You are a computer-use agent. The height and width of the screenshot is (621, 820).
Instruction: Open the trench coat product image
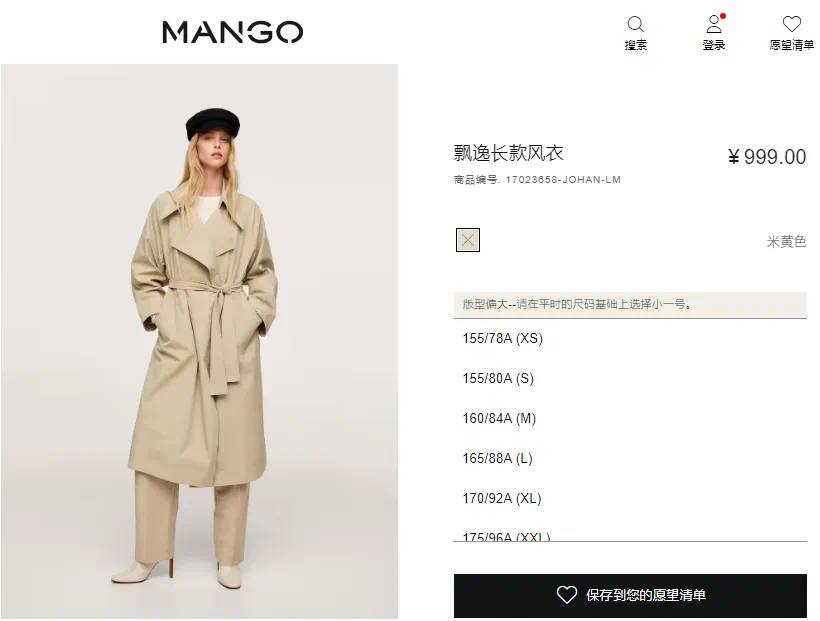click(199, 341)
